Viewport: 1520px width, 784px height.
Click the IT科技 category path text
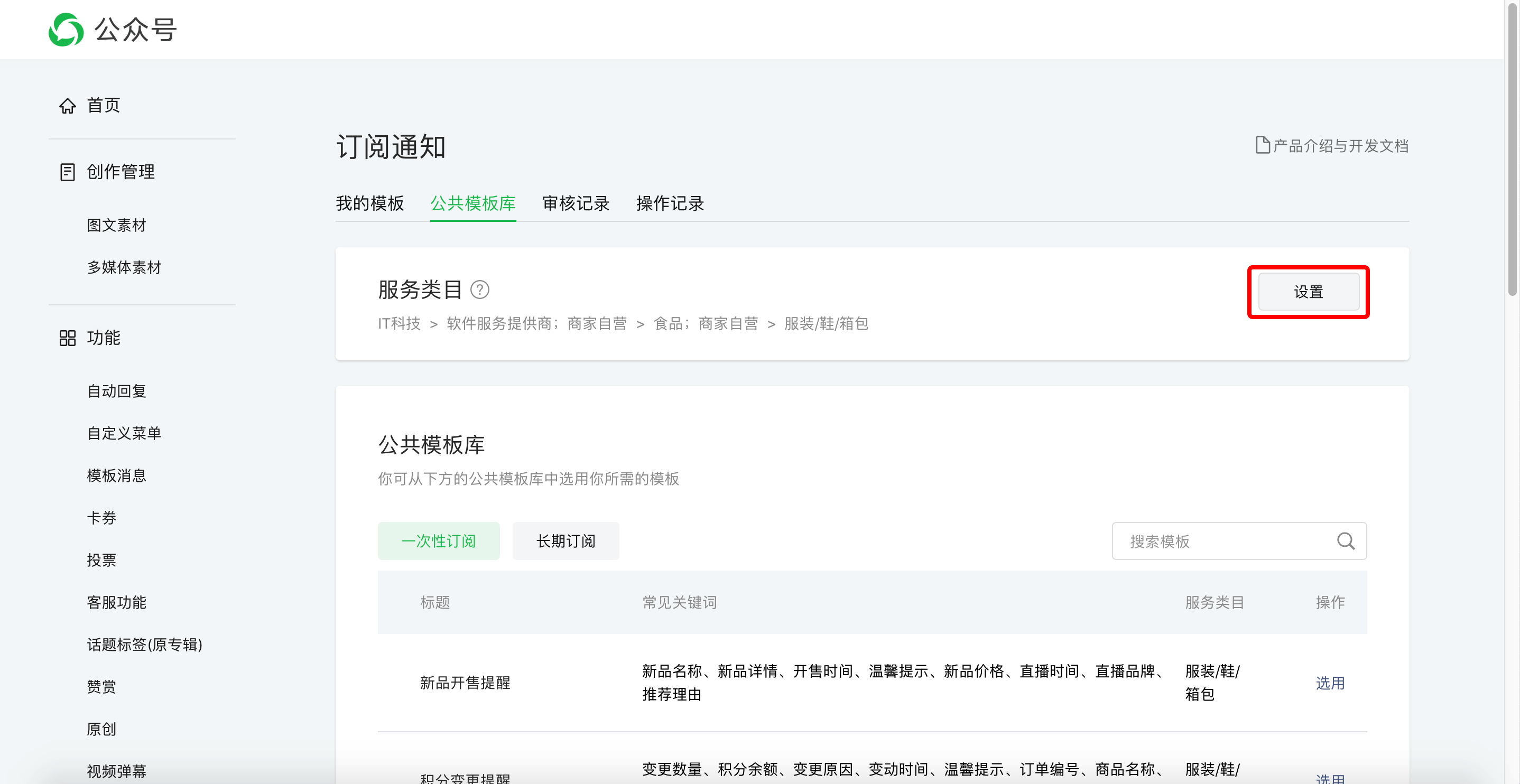tap(400, 323)
